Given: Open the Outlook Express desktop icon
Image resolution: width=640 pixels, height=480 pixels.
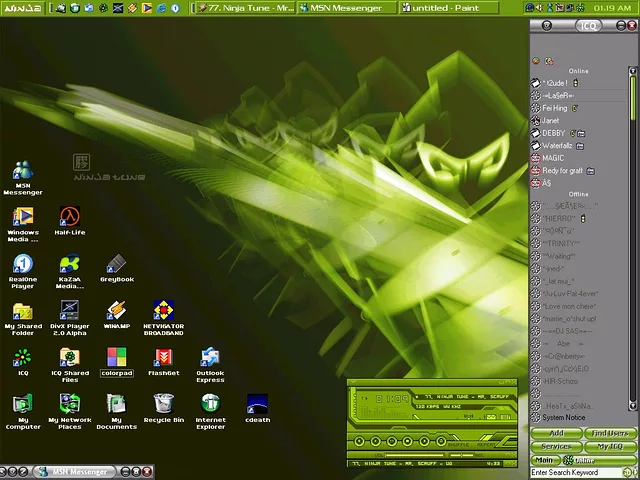Looking at the screenshot, I should pos(210,365).
